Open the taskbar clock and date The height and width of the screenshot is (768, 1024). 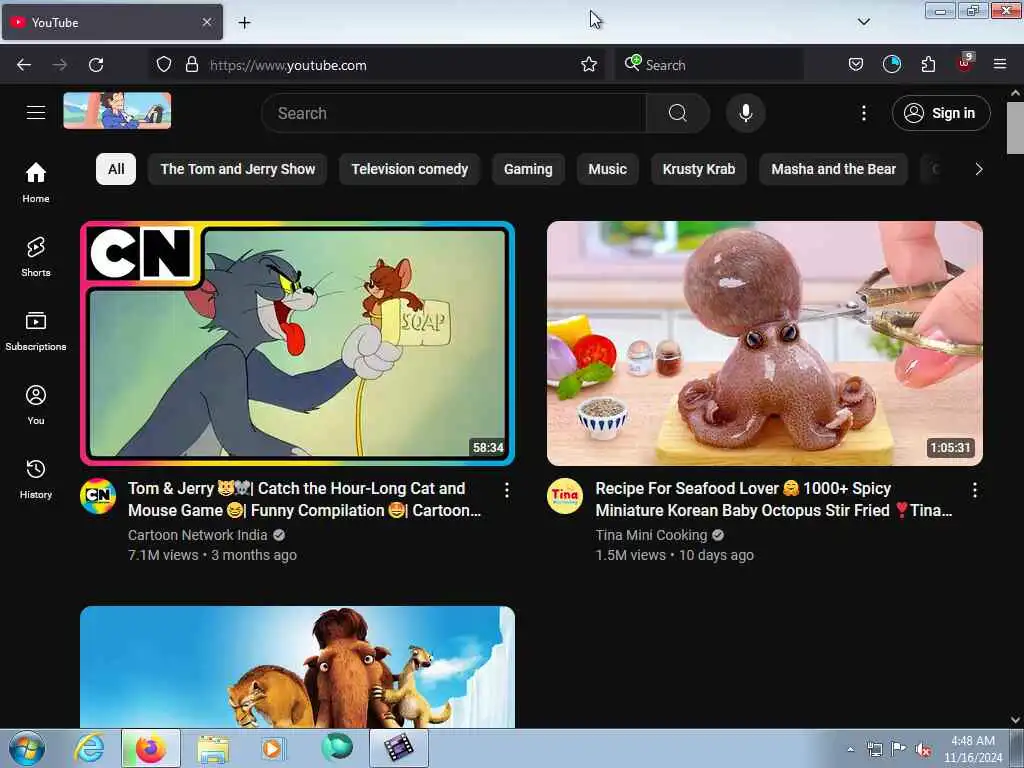tap(973, 748)
